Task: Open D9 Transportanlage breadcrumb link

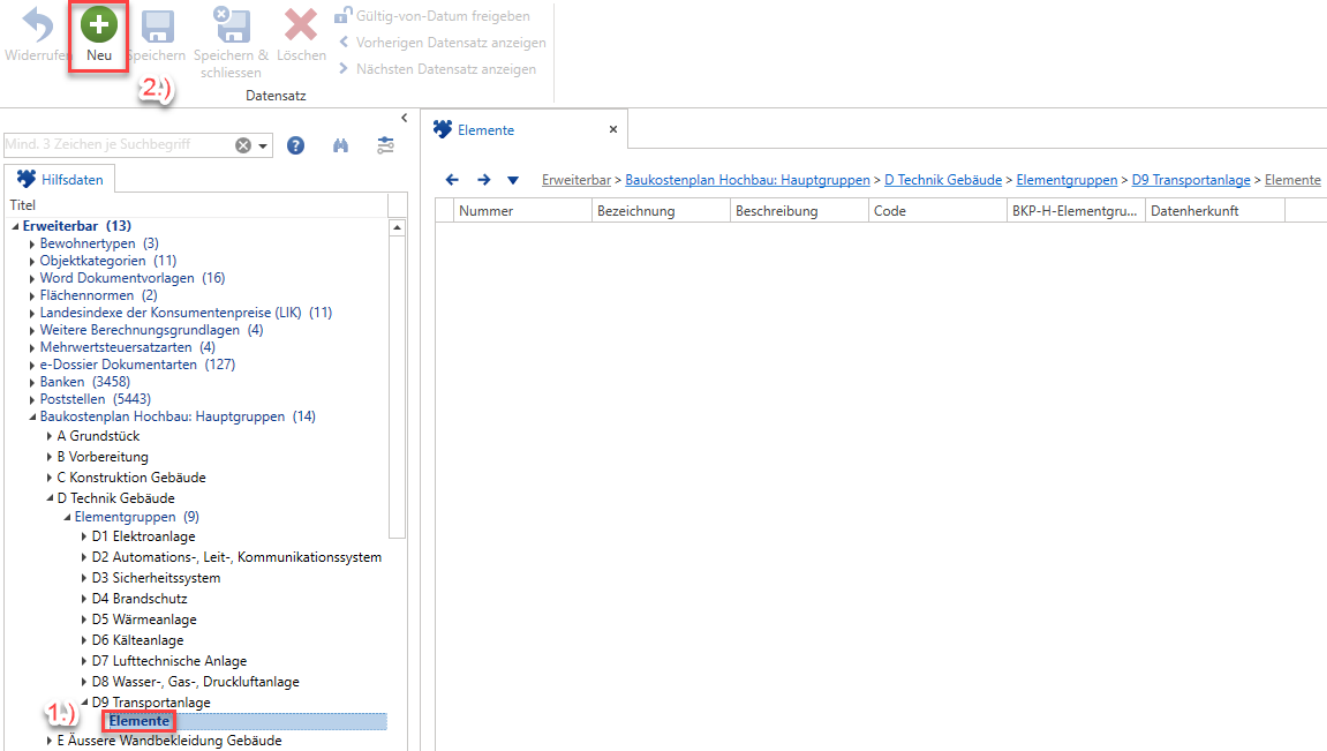Action: (1191, 180)
